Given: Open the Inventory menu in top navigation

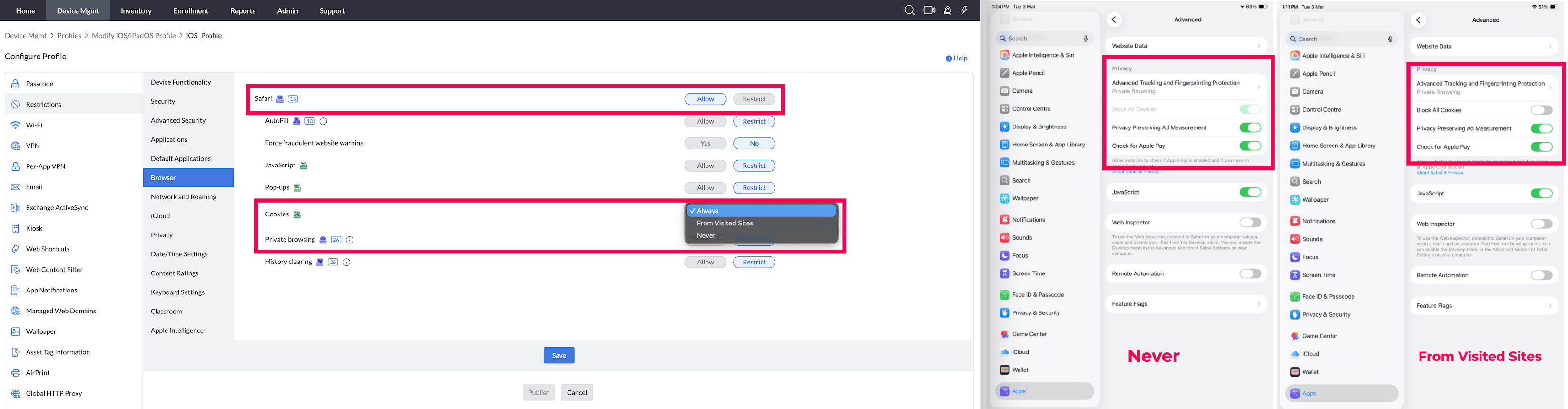Looking at the screenshot, I should point(137,10).
